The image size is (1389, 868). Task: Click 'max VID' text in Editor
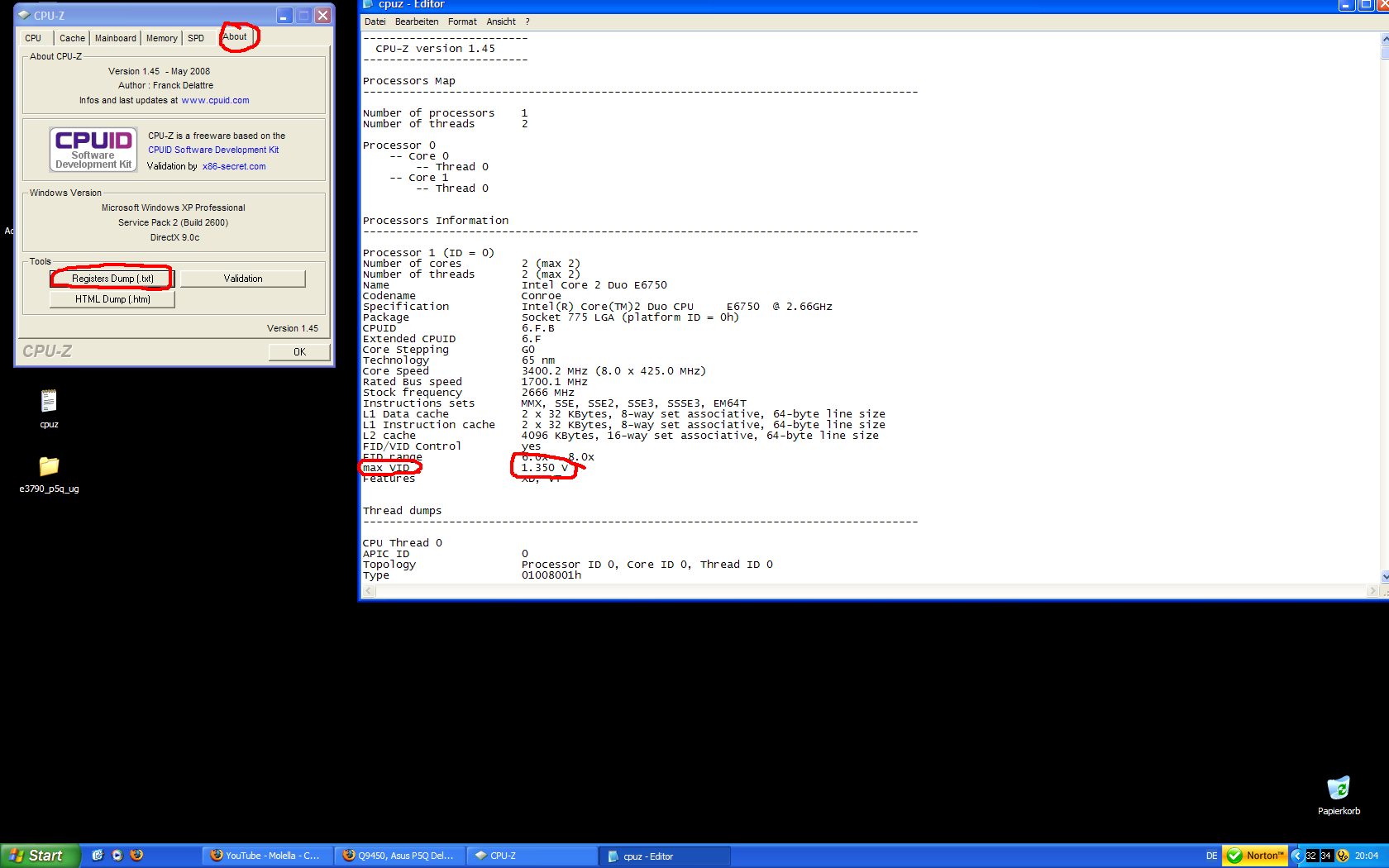(x=386, y=468)
